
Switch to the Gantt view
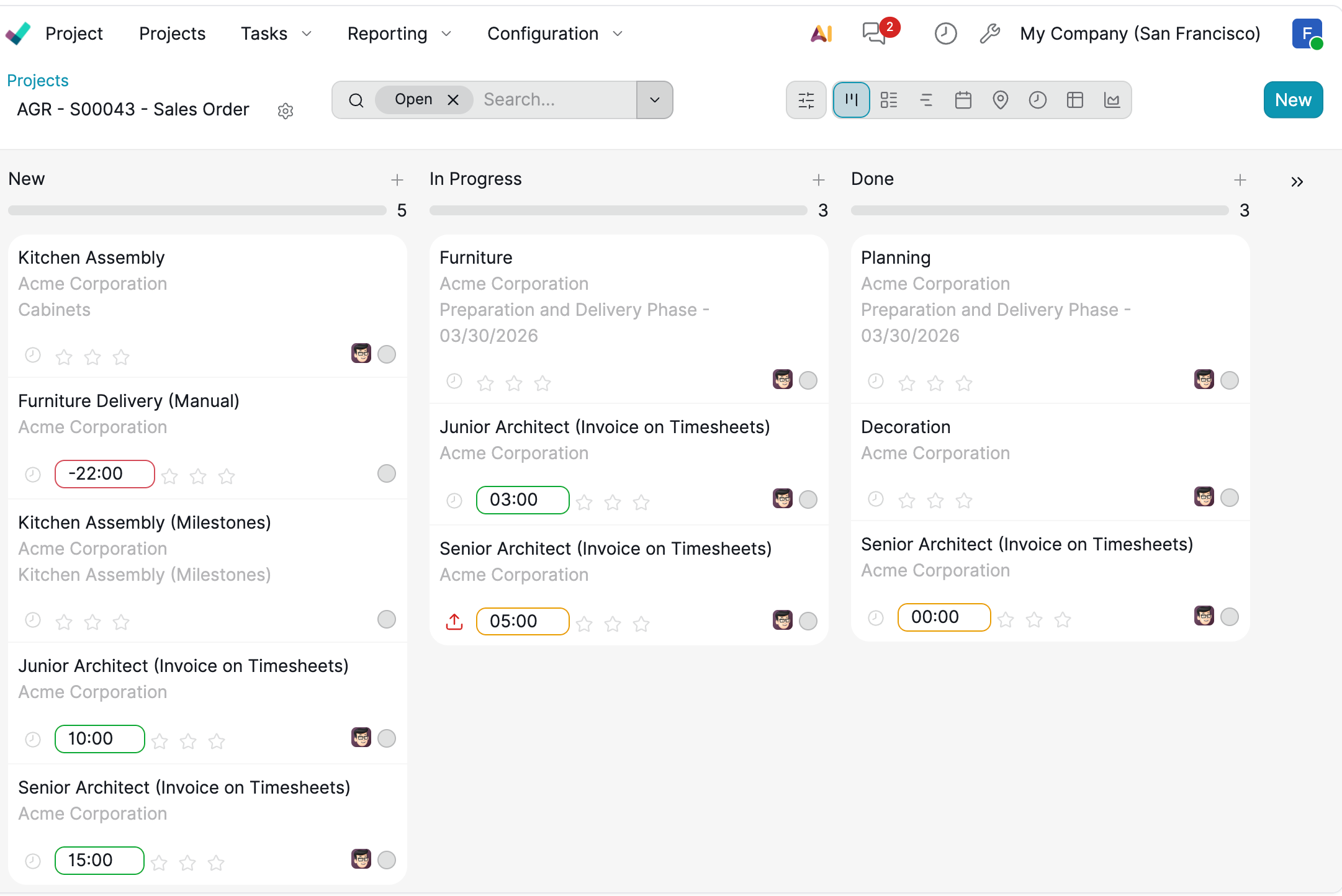click(925, 100)
